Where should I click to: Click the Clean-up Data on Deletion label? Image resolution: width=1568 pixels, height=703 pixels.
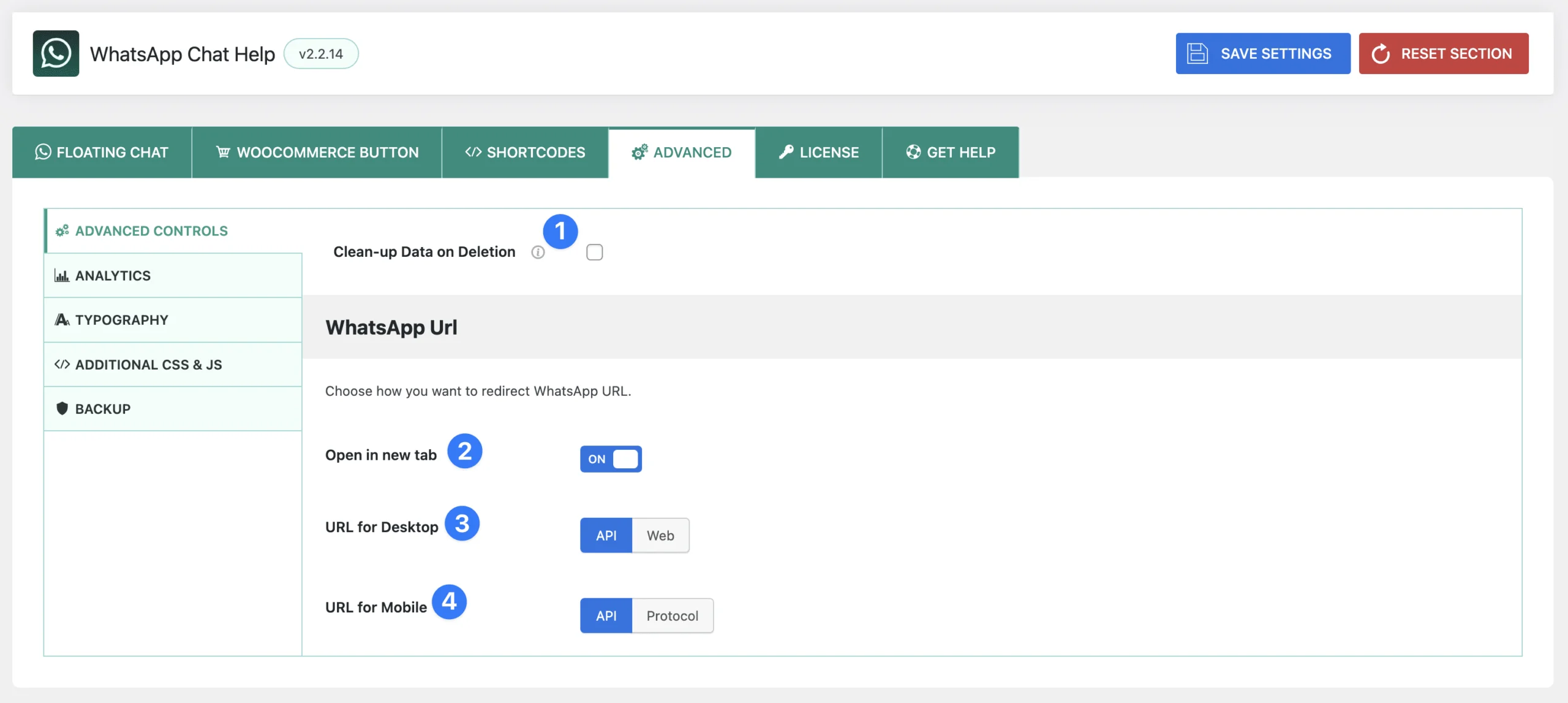pyautogui.click(x=424, y=252)
